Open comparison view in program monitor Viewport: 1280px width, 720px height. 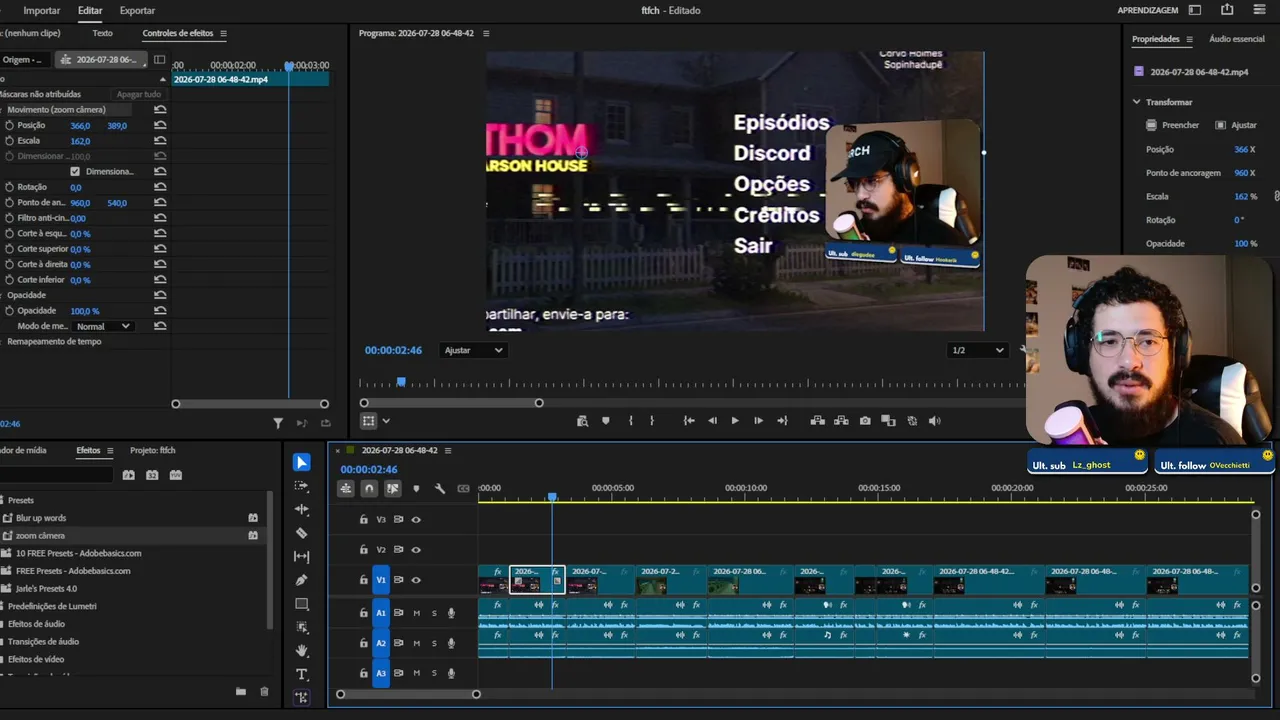888,421
